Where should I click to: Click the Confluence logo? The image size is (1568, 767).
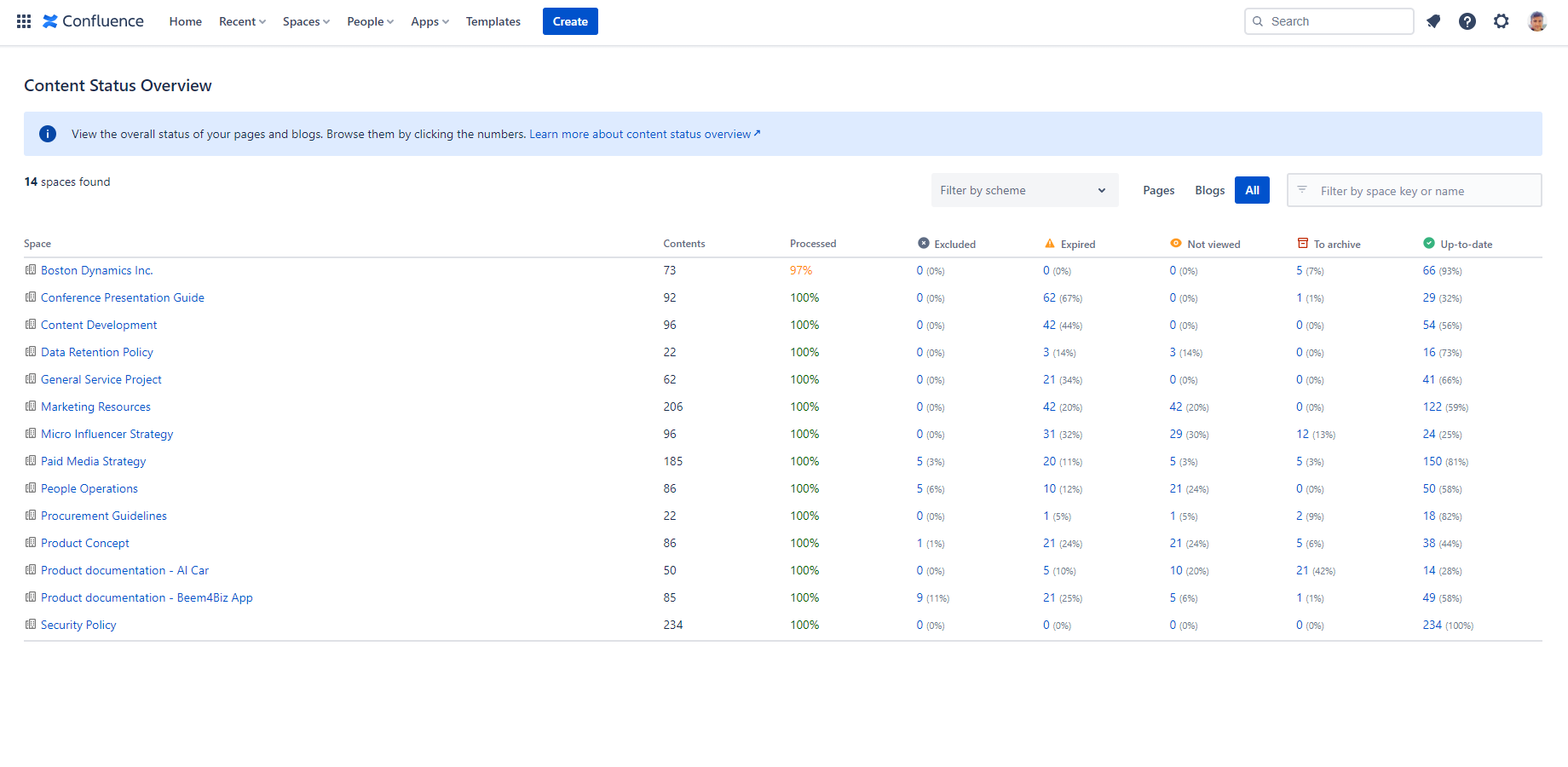pos(93,21)
